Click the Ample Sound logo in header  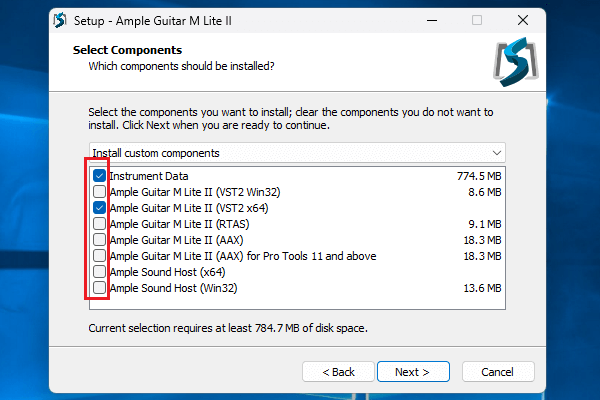point(516,63)
